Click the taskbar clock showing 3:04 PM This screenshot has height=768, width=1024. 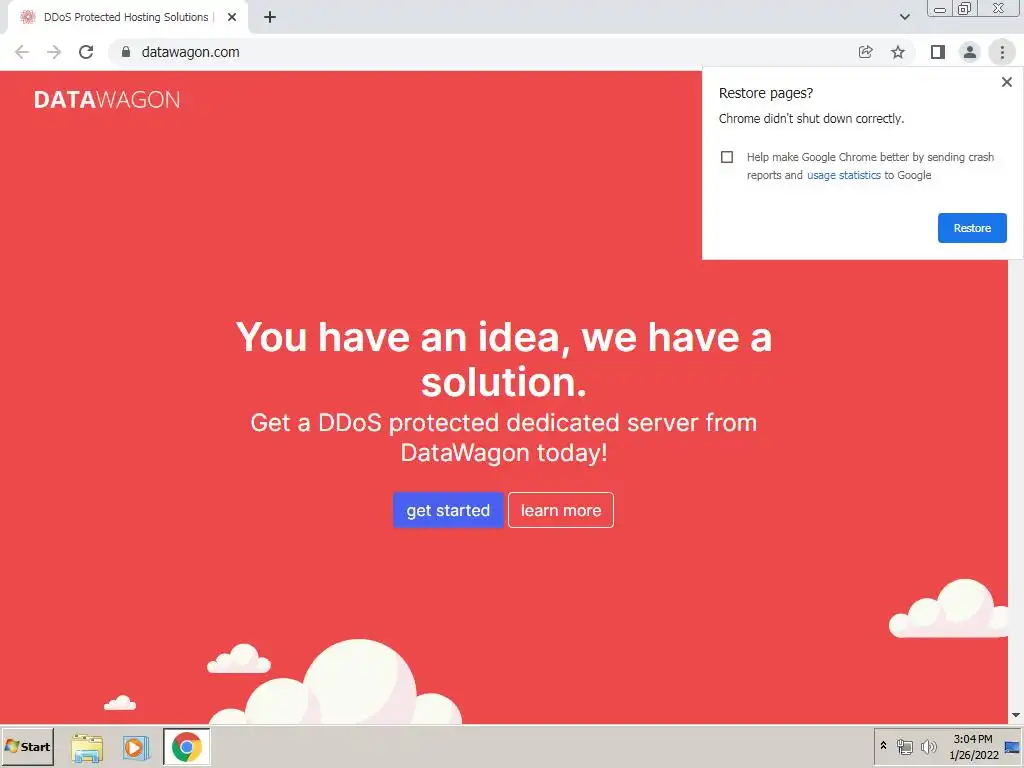click(973, 746)
